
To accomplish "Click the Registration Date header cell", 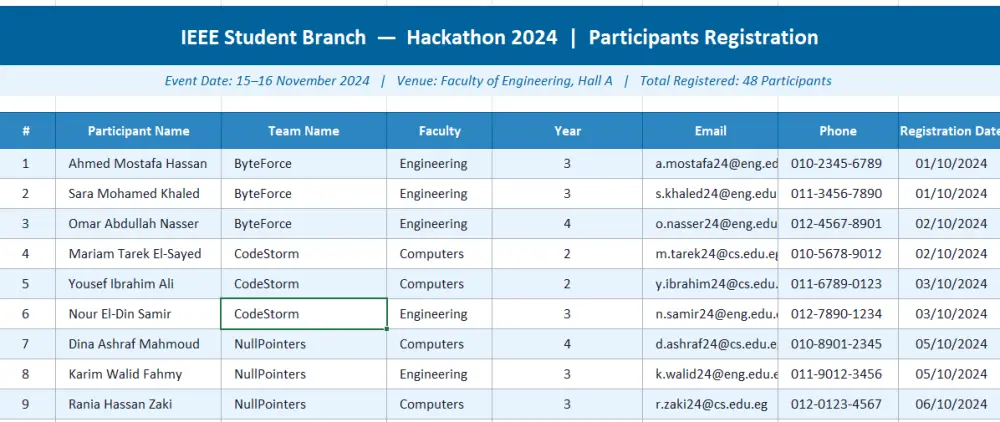I will [x=949, y=131].
